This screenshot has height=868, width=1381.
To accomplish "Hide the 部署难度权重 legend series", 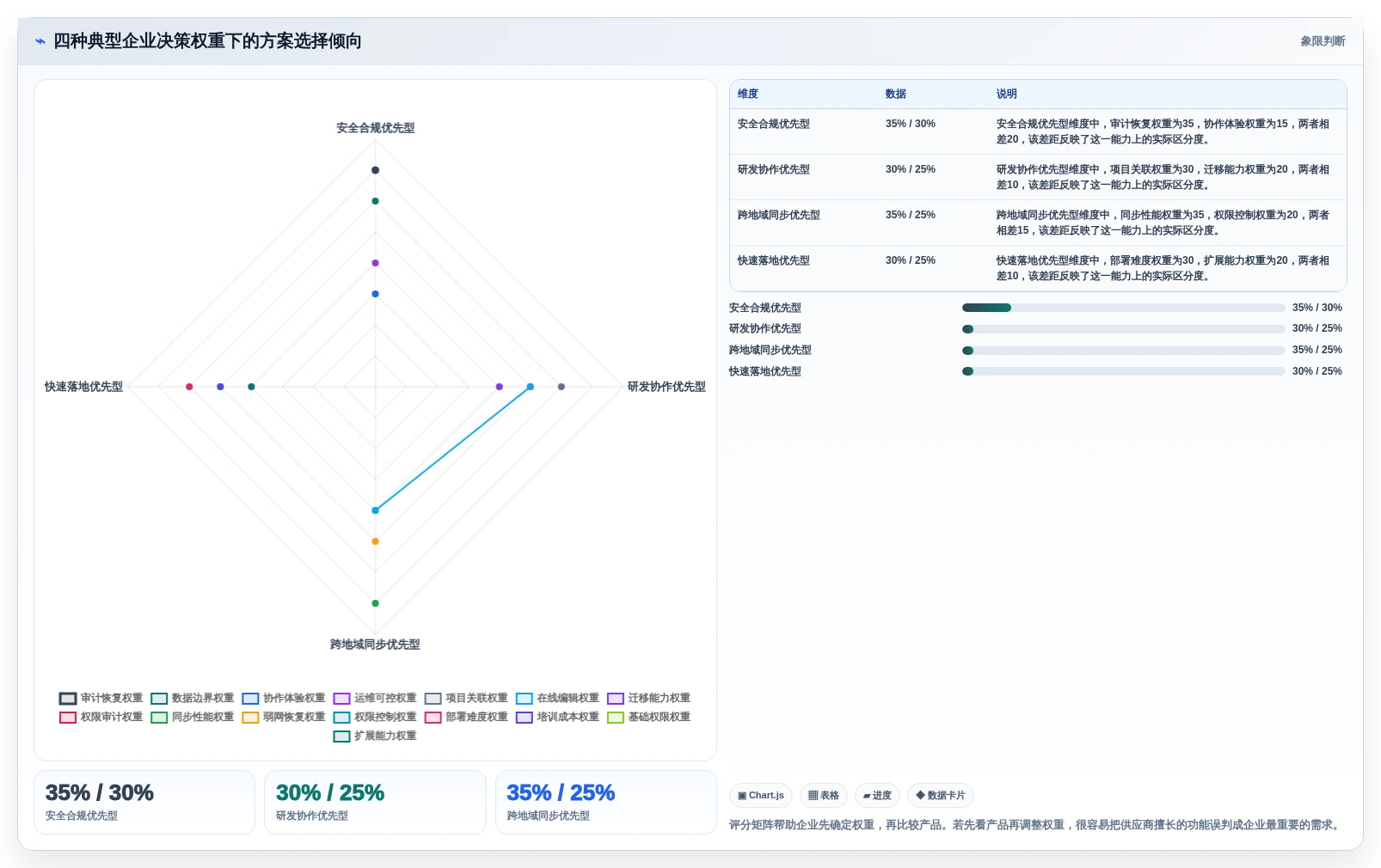I will (466, 718).
